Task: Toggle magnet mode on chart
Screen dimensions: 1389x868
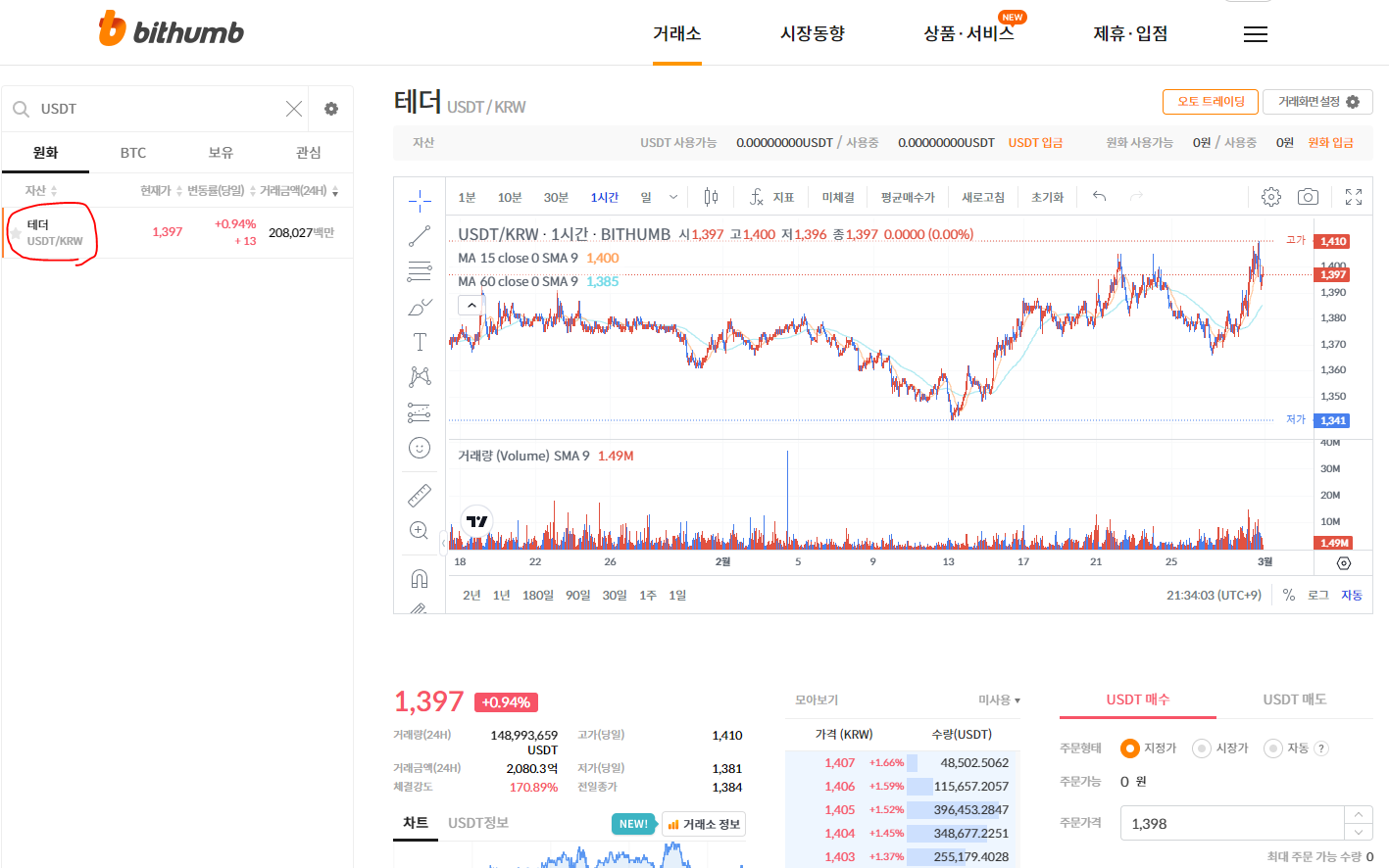Action: point(420,578)
